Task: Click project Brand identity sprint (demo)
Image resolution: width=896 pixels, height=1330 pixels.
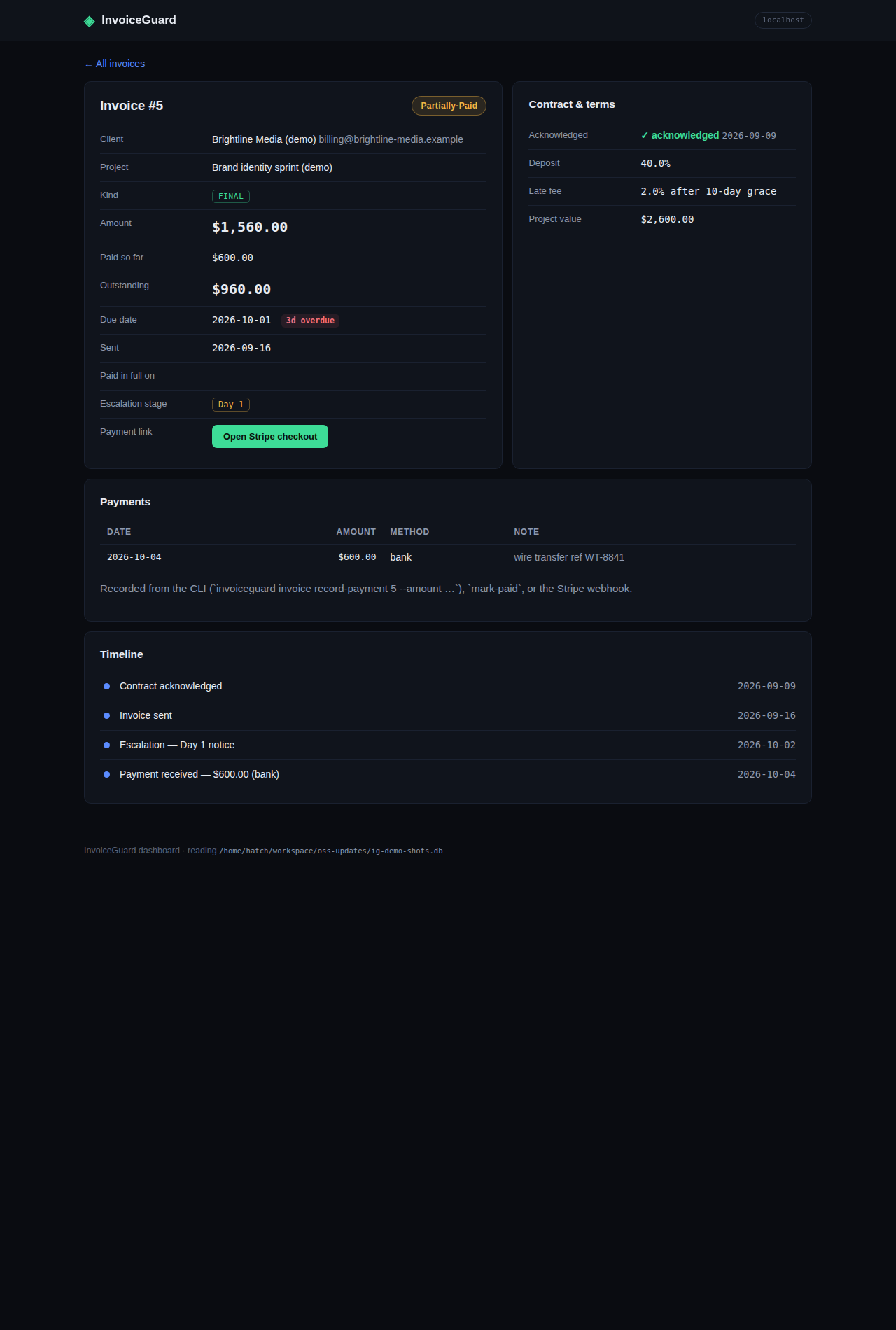Action: tap(272, 167)
